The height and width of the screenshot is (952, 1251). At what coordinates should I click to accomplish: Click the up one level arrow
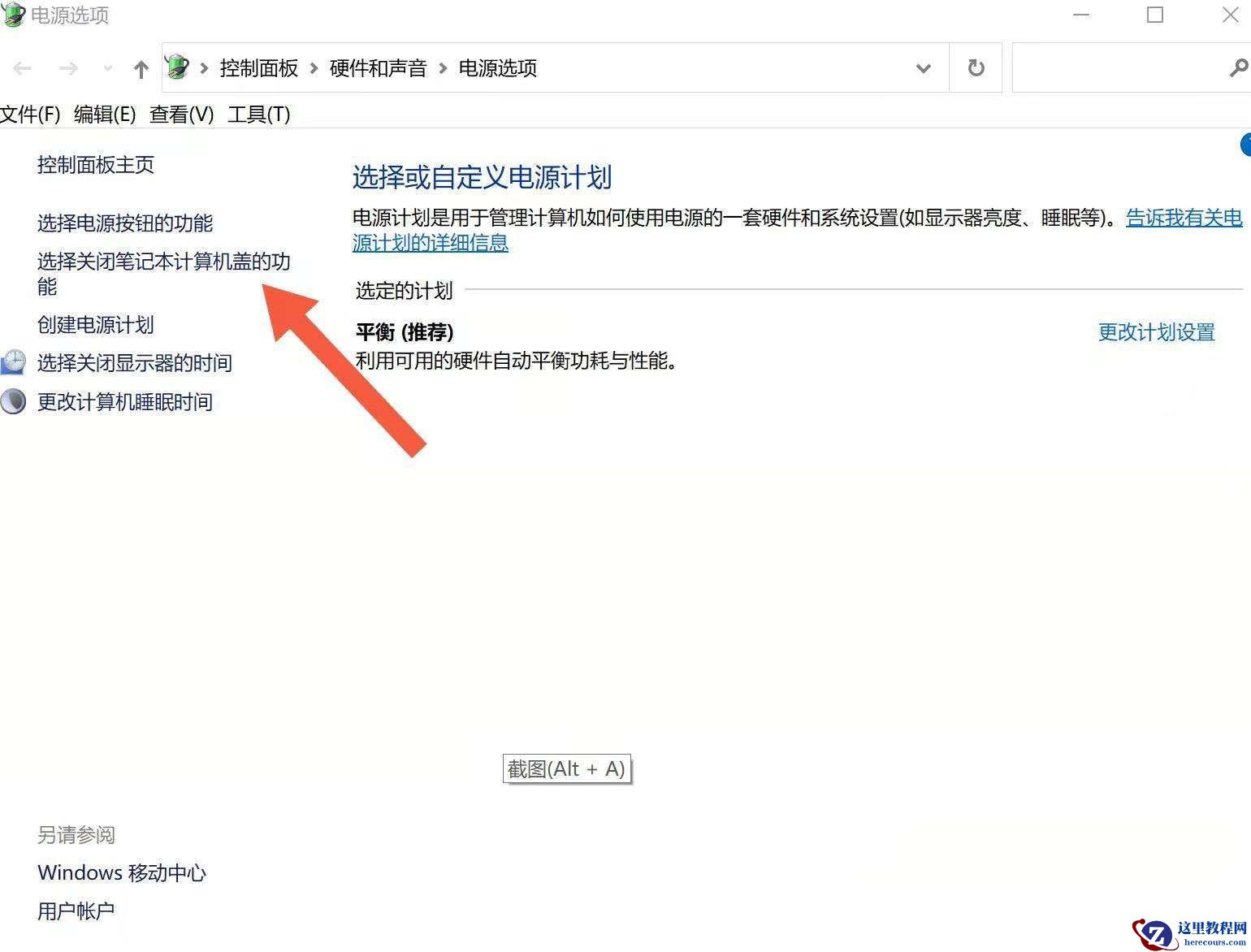[141, 68]
